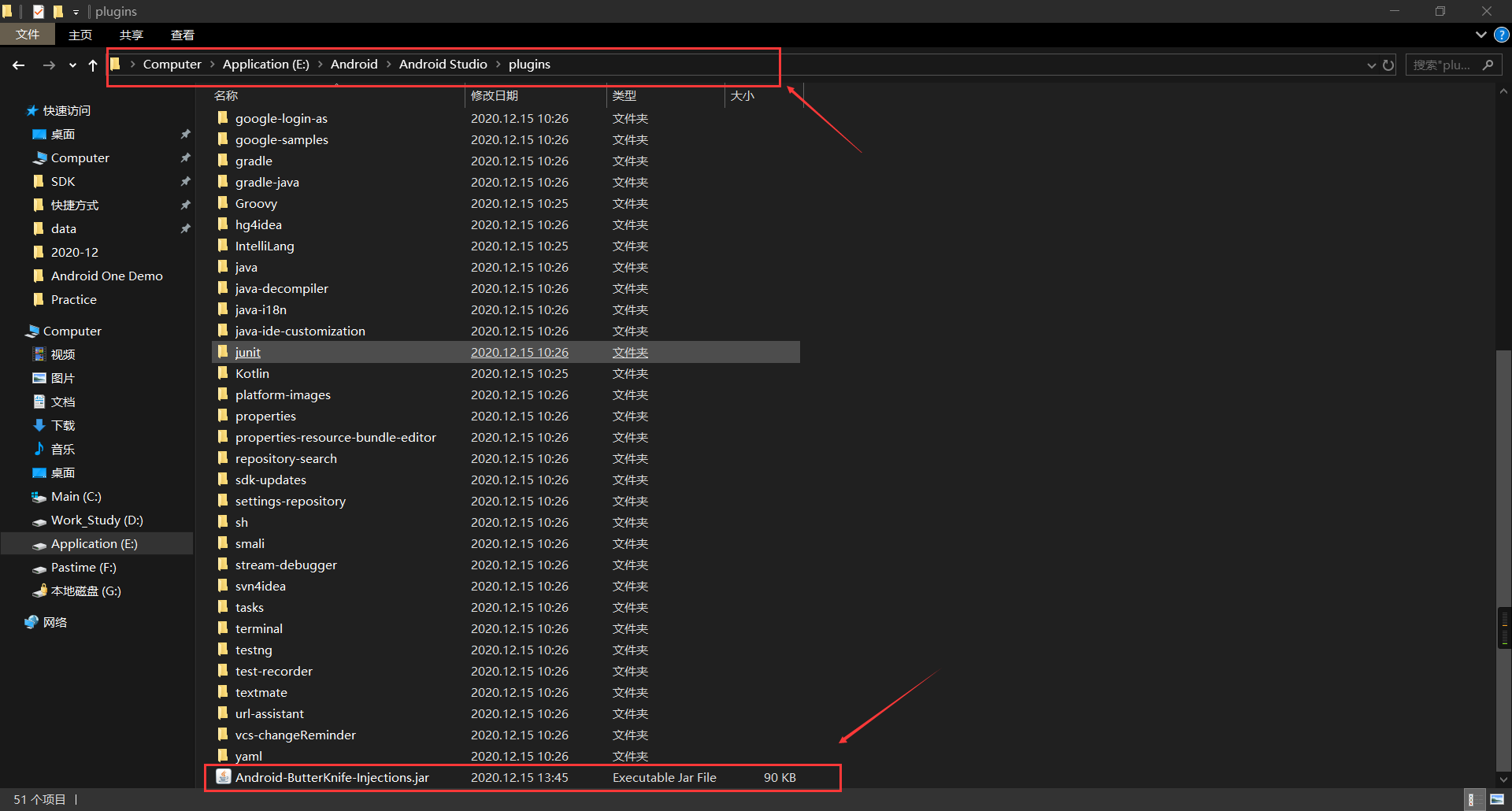This screenshot has width=1512, height=811.
Task: Select the Kotlin folder icon
Action: click(224, 373)
